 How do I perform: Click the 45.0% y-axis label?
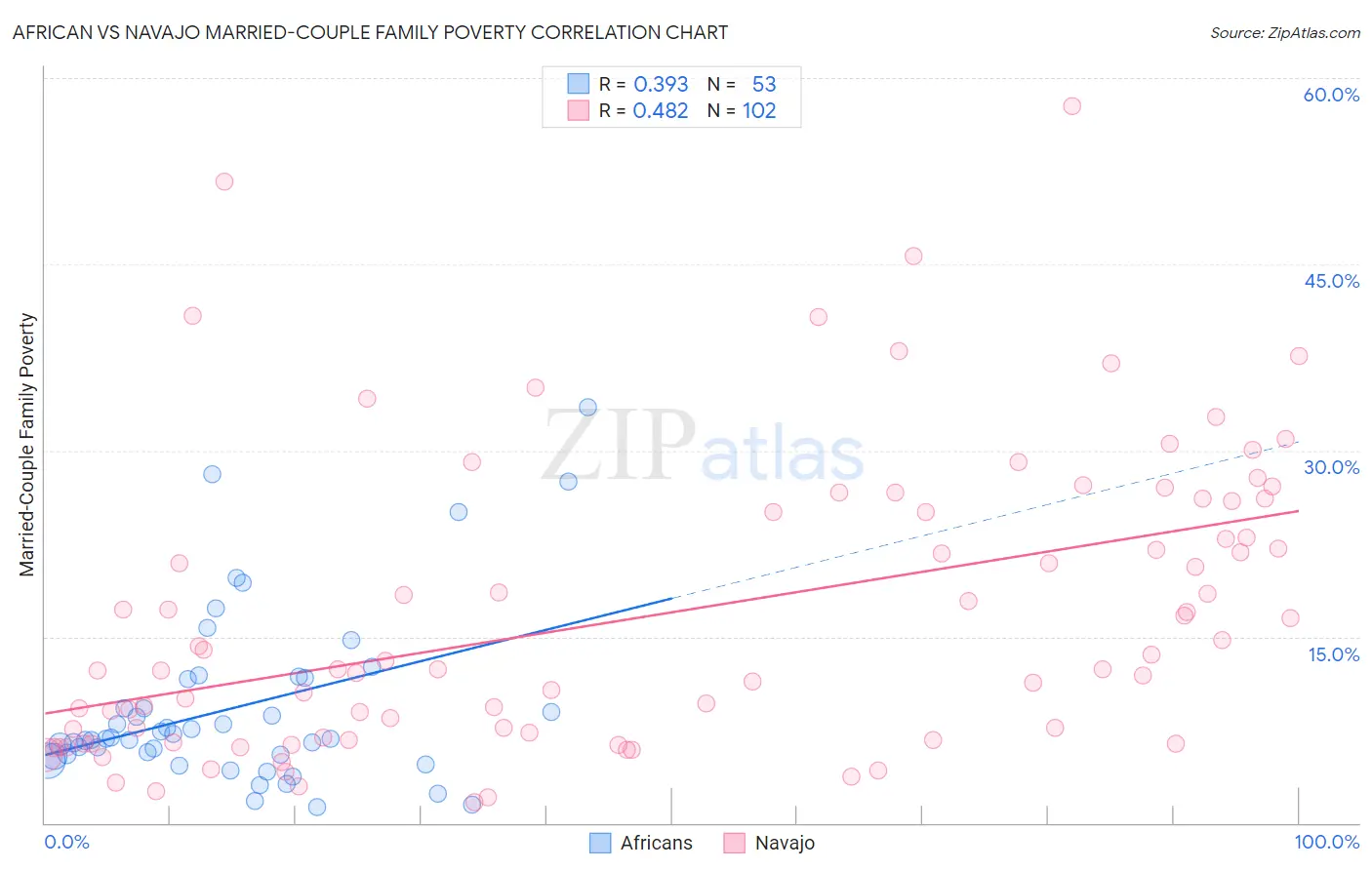click(1331, 281)
